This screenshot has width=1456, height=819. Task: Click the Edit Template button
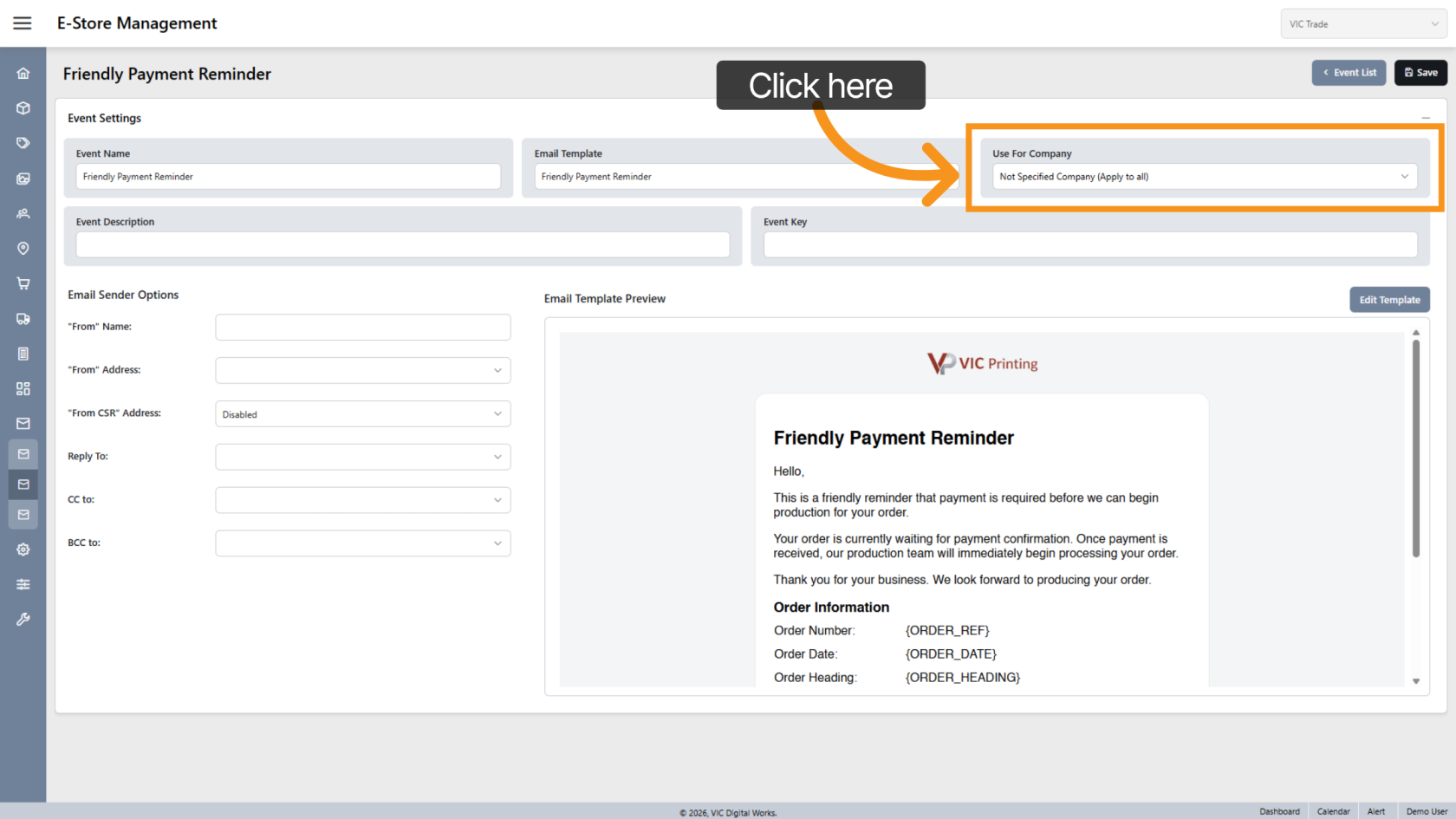click(1389, 300)
